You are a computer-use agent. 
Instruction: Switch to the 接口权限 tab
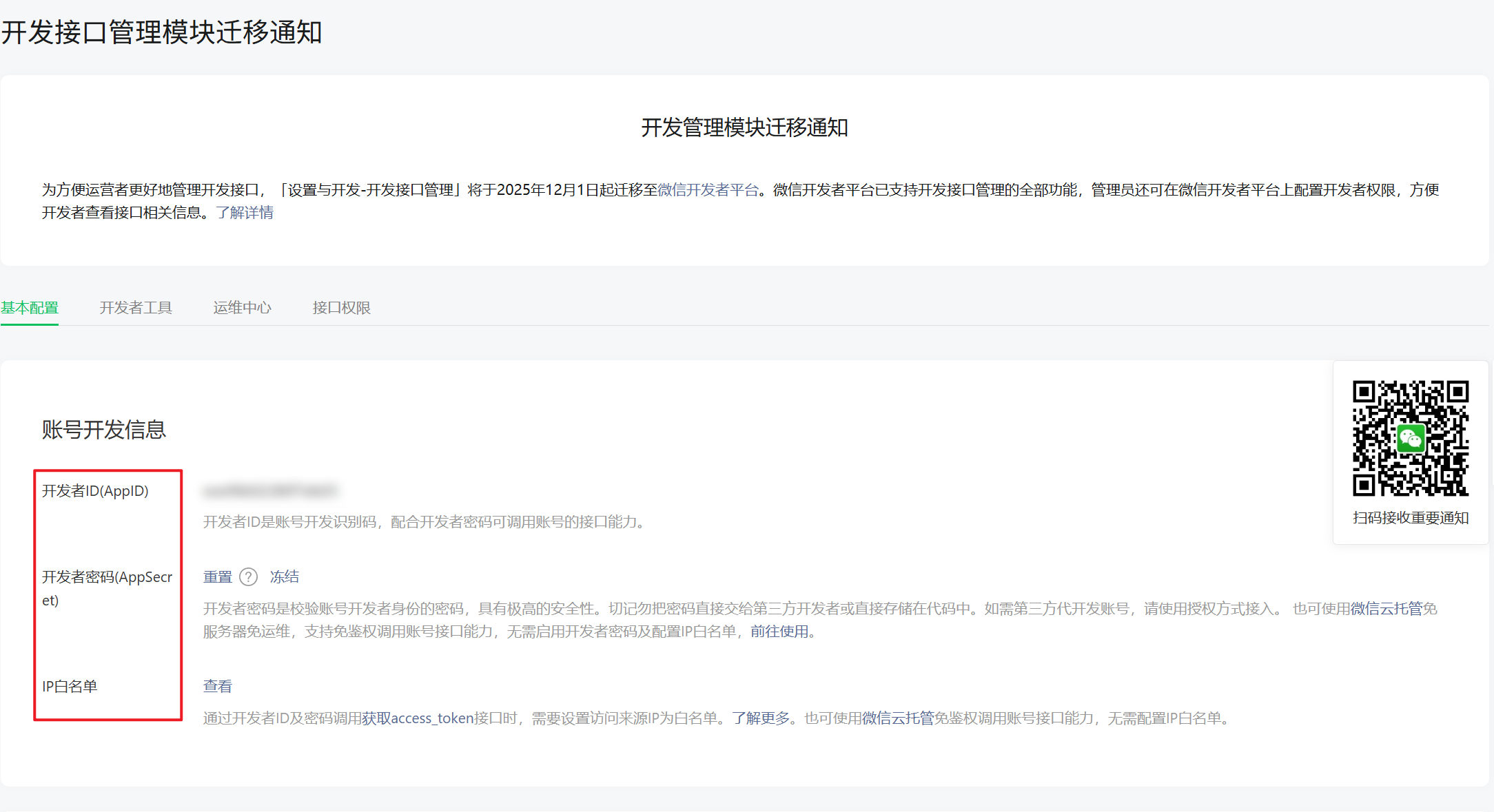click(x=341, y=307)
